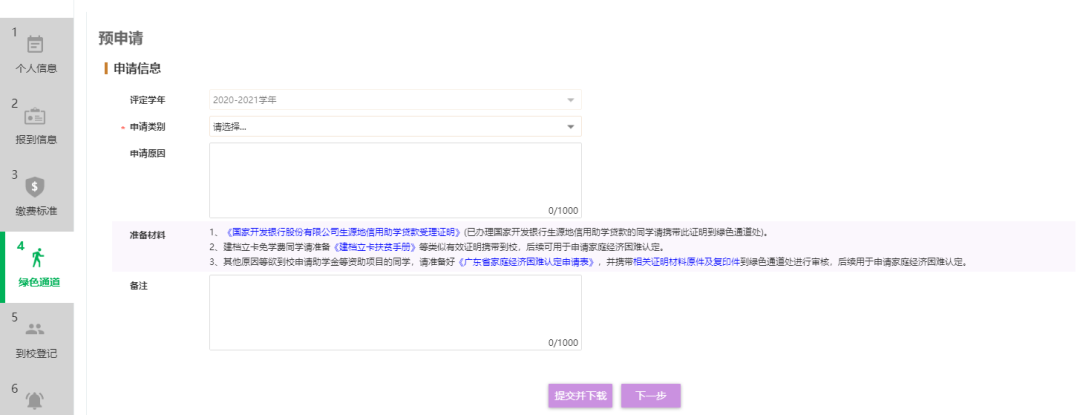Screen dimensions: 1080x415
Task: Click the 提交并下载 button
Action: 581,396
